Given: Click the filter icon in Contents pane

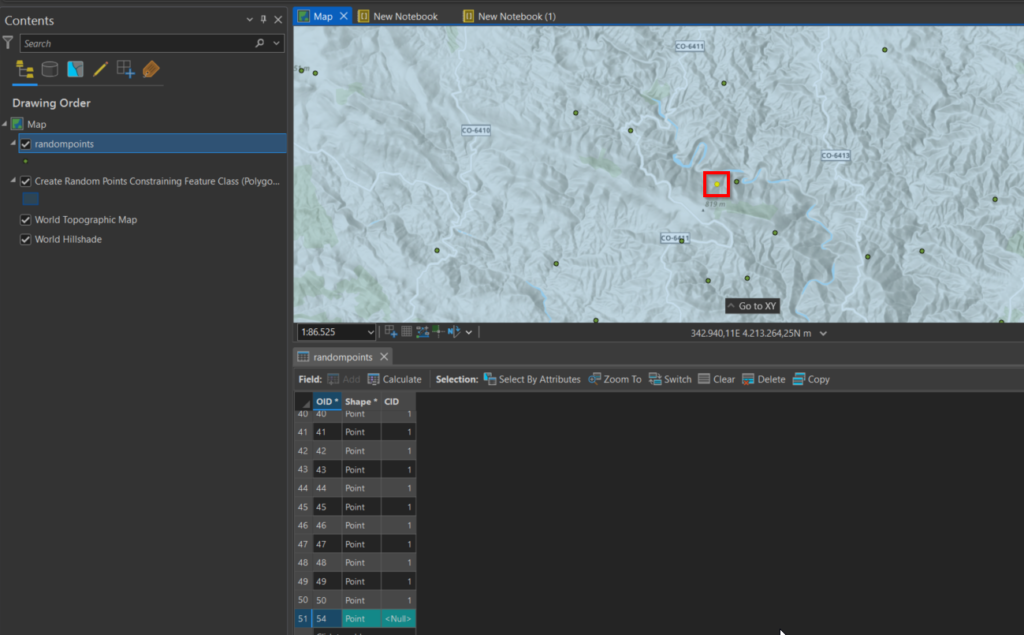Looking at the screenshot, I should click(9, 43).
